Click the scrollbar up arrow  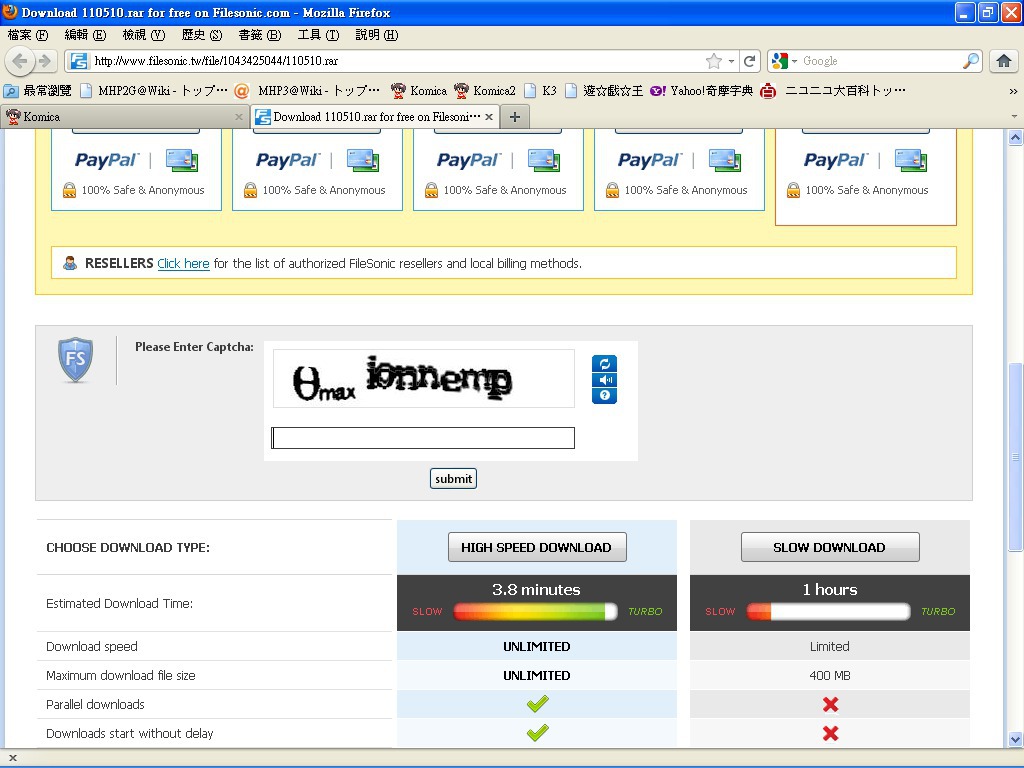(x=1015, y=138)
